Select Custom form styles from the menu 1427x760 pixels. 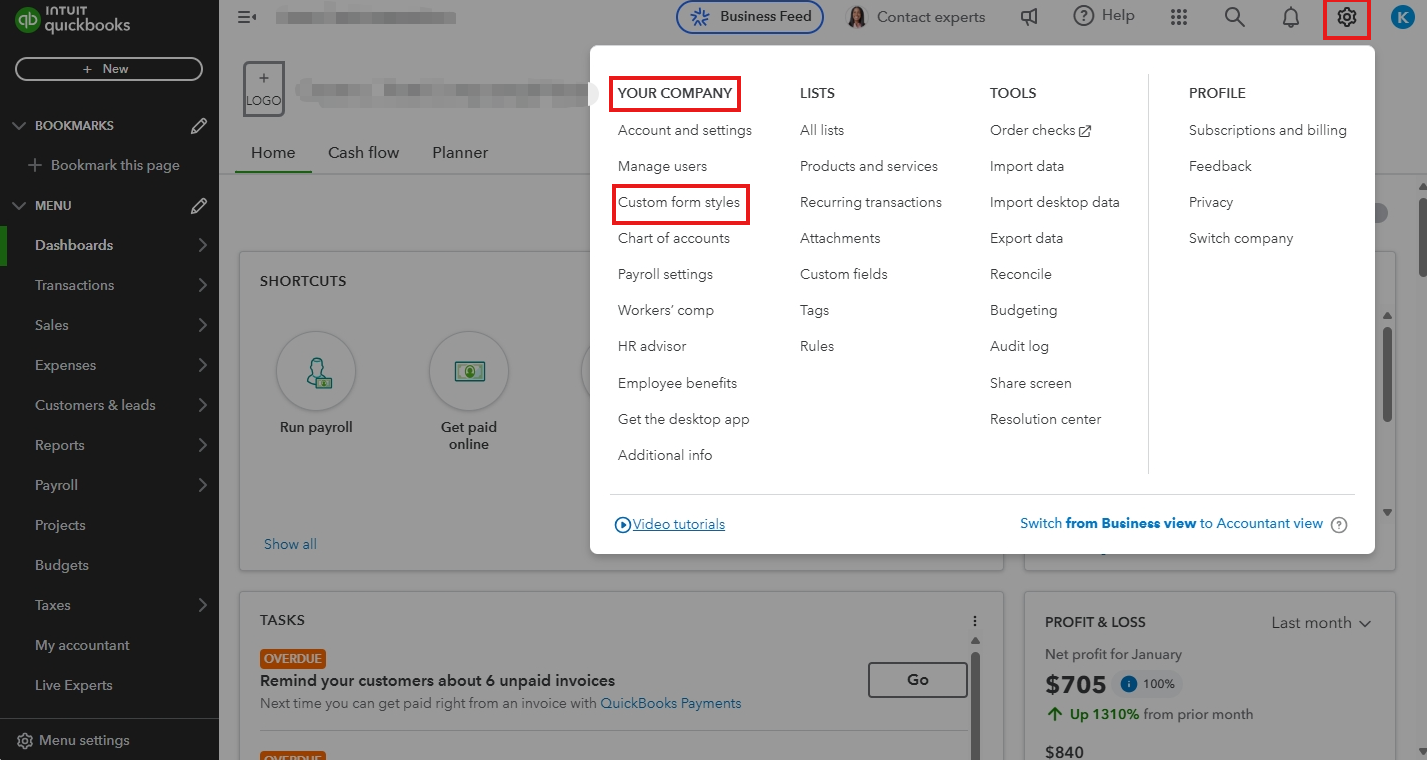point(681,204)
